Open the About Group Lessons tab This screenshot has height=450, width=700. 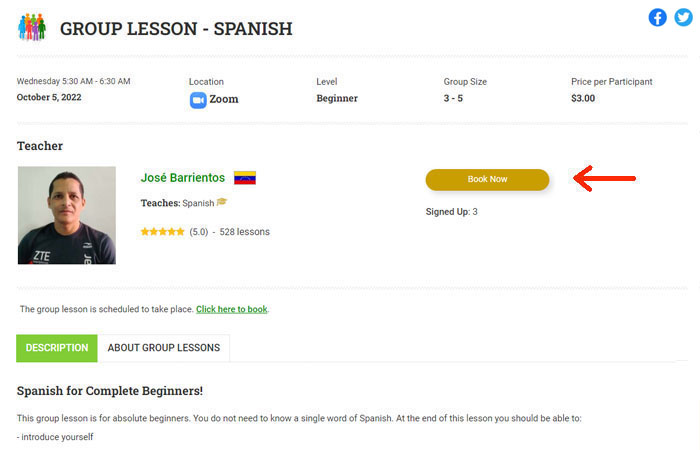click(x=164, y=348)
